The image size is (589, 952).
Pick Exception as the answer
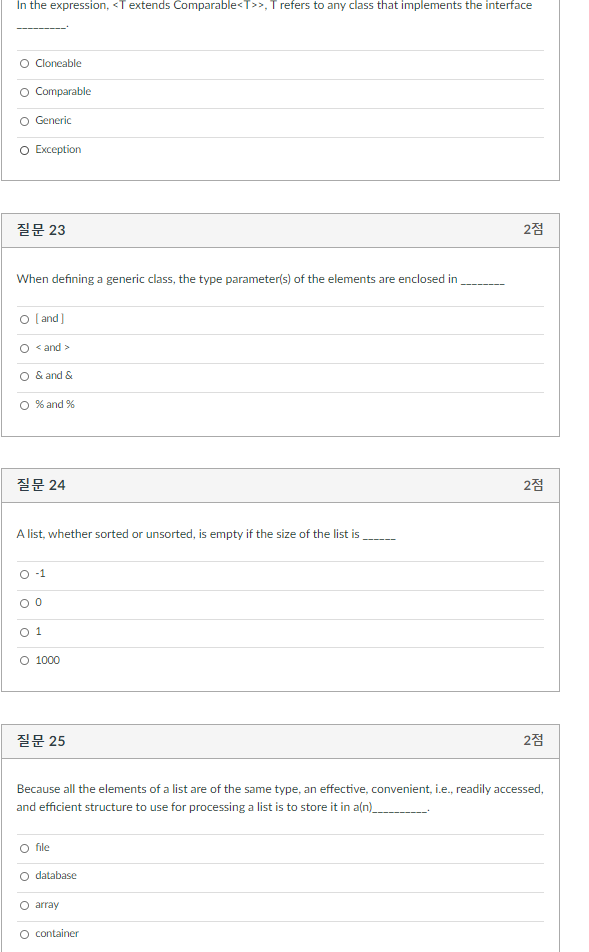click(24, 149)
